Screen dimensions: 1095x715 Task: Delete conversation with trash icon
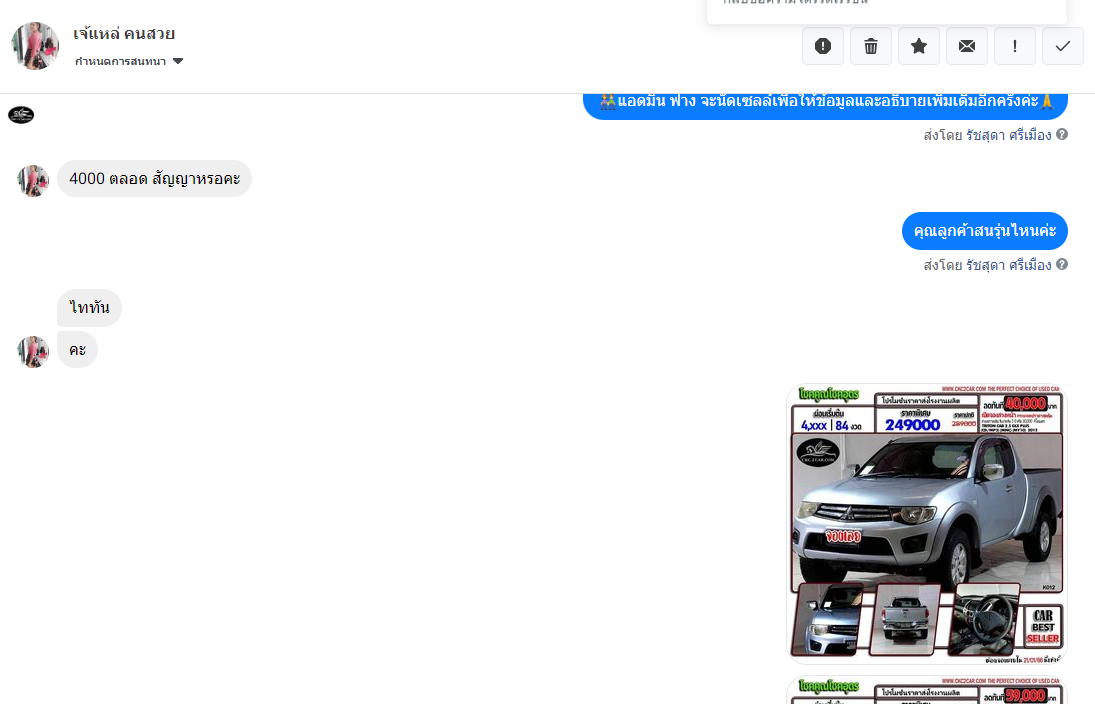(x=871, y=46)
